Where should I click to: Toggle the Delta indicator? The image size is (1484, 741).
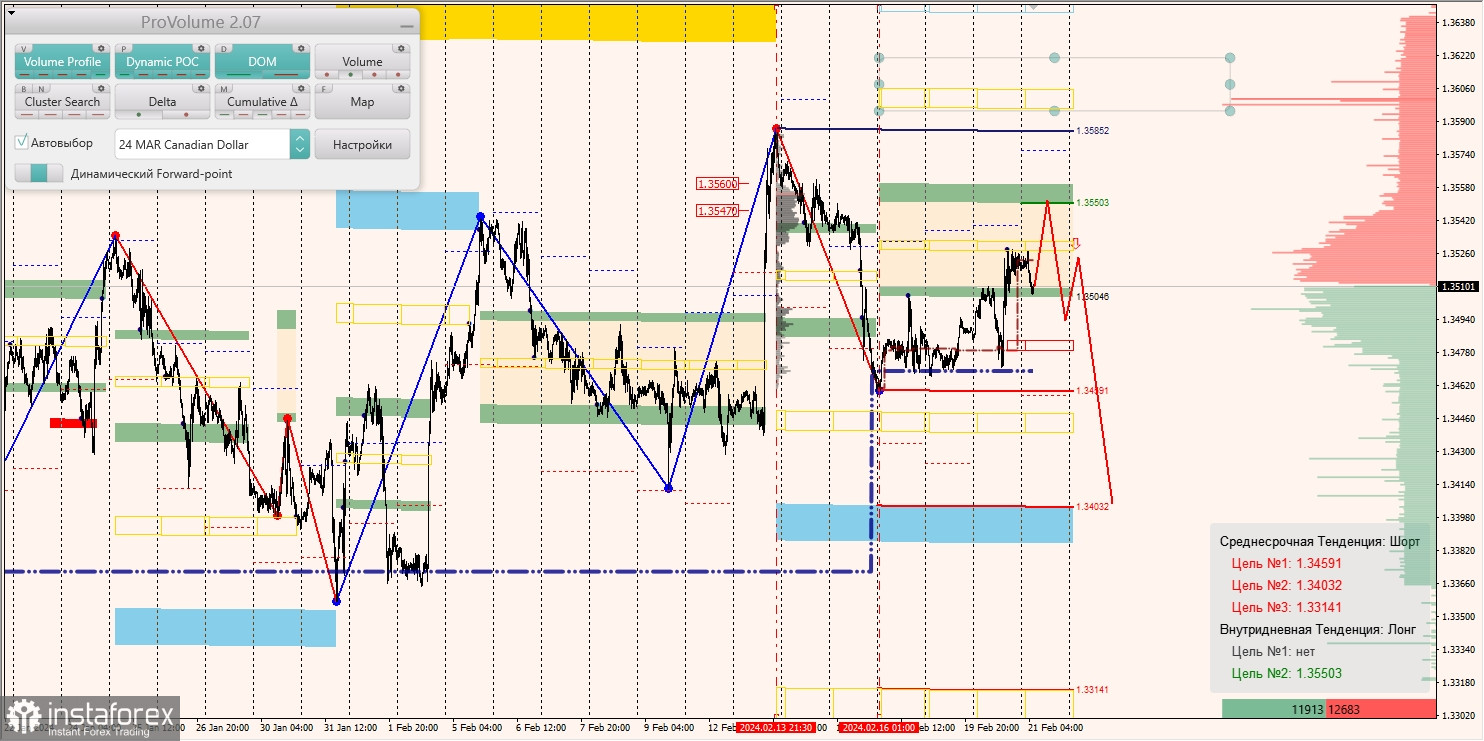(x=162, y=102)
